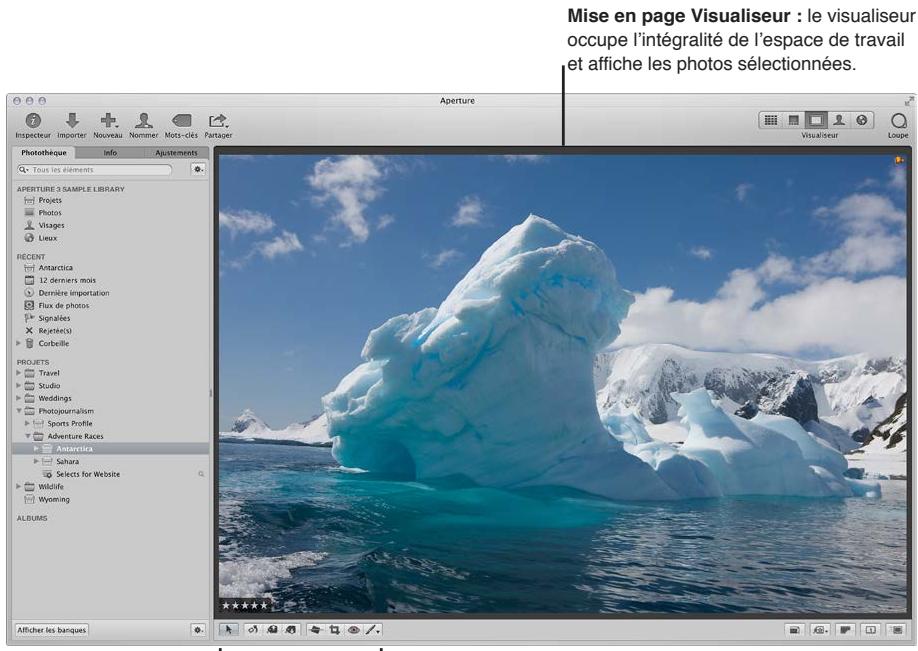Toggle the Primary Only button
Image resolution: width=918 pixels, height=651 pixels.
[x=871, y=630]
